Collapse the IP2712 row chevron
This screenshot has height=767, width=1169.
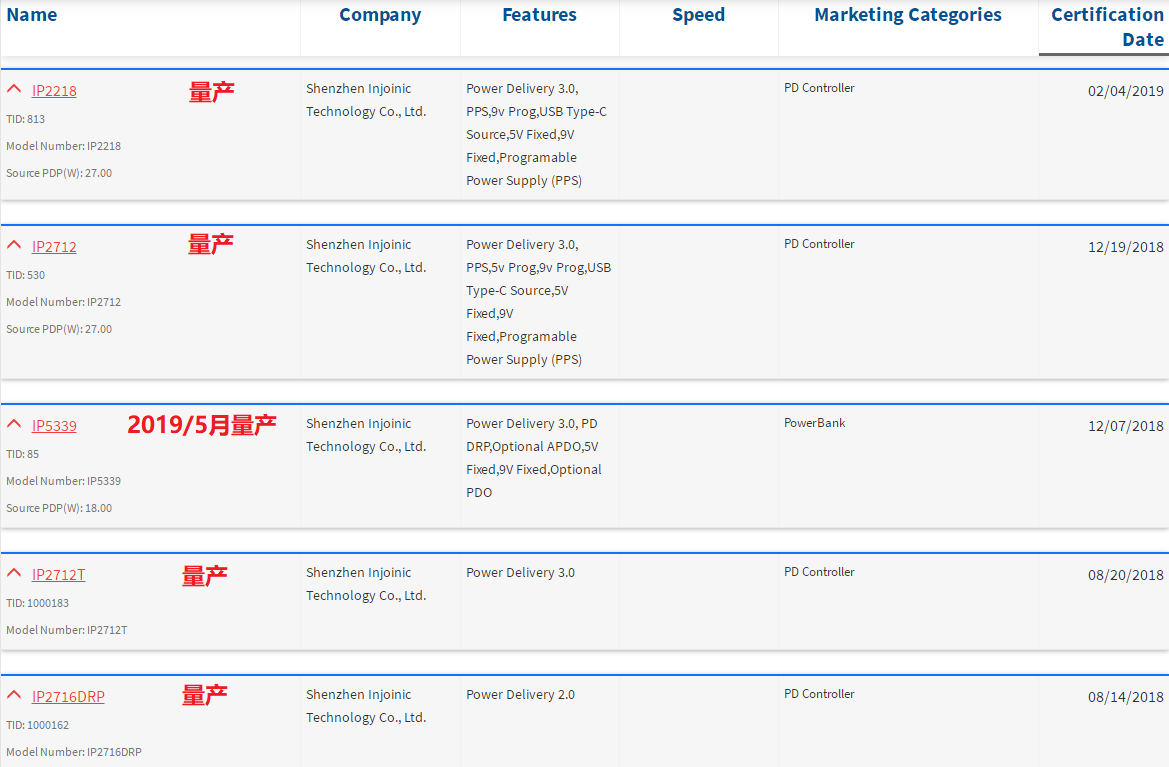point(14,245)
